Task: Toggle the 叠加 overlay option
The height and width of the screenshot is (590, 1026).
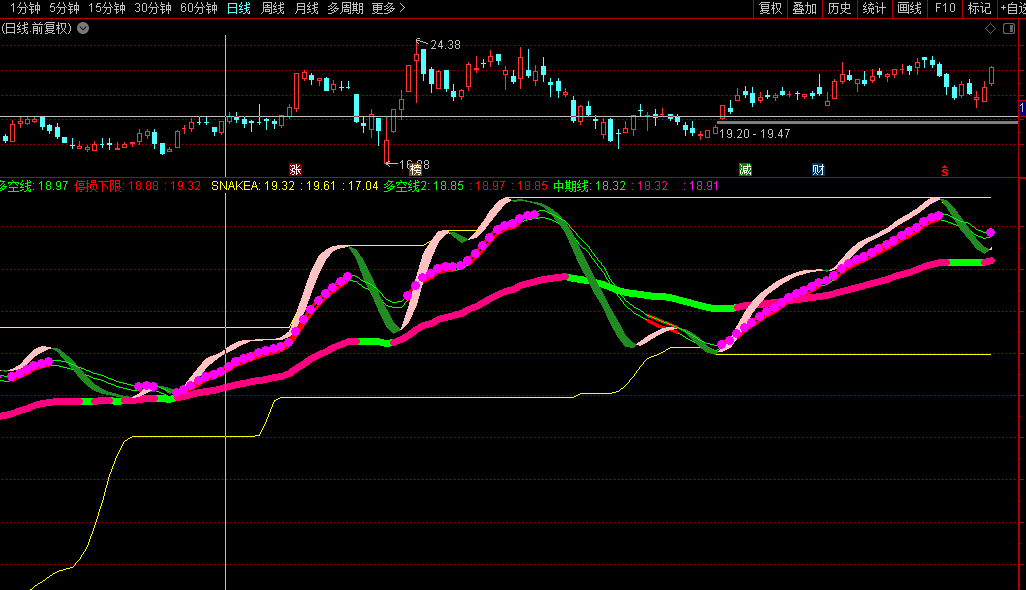Action: (804, 9)
